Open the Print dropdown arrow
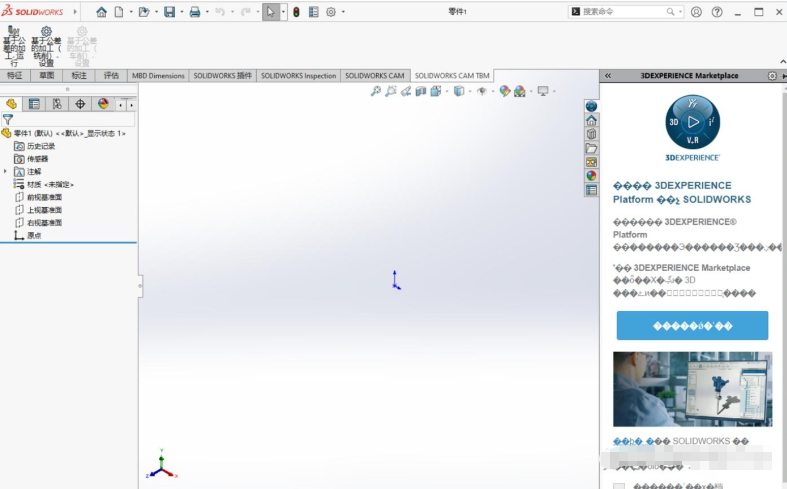Image resolution: width=787 pixels, height=489 pixels. coord(207,12)
